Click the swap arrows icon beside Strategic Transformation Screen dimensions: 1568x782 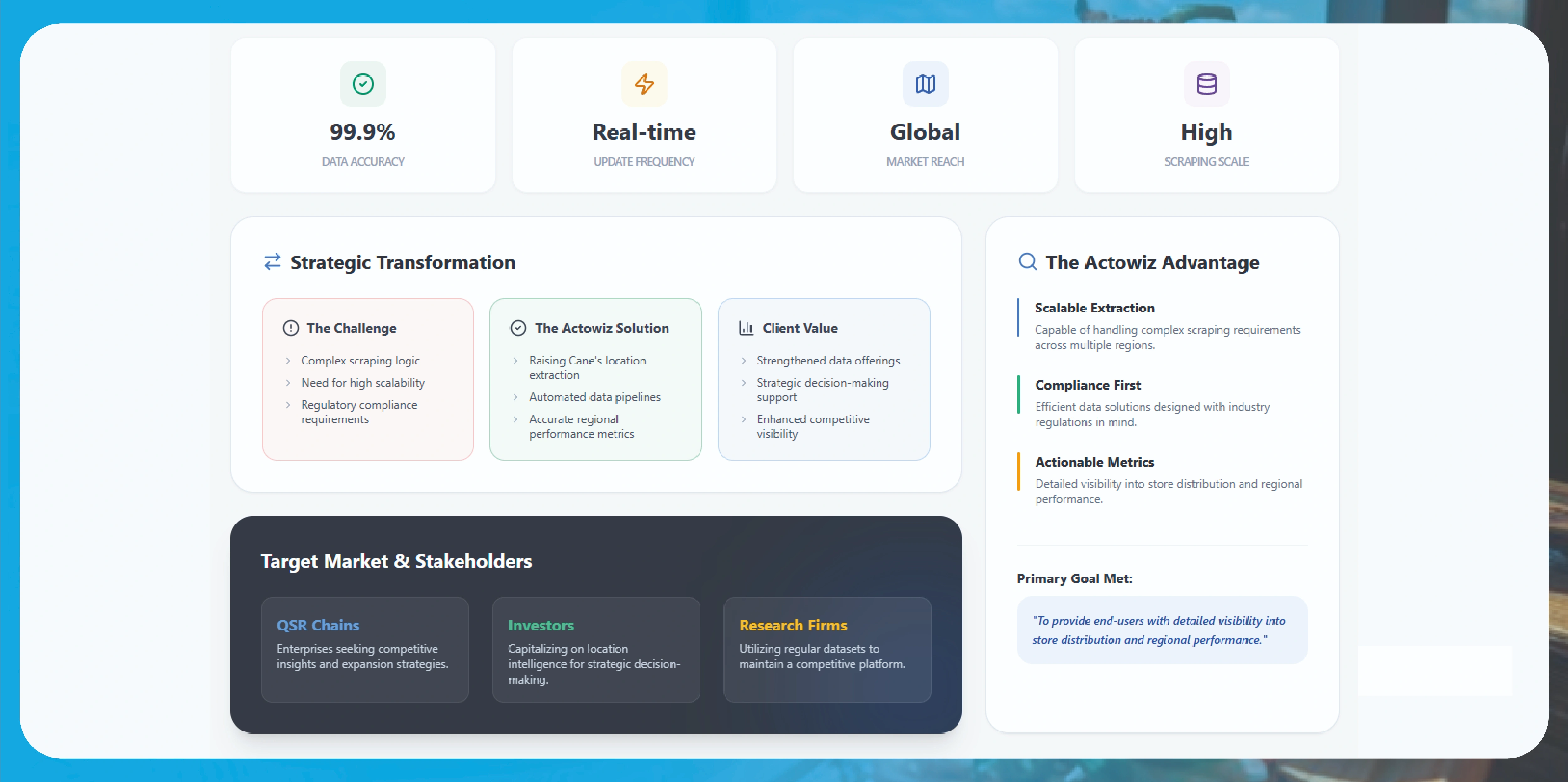273,262
